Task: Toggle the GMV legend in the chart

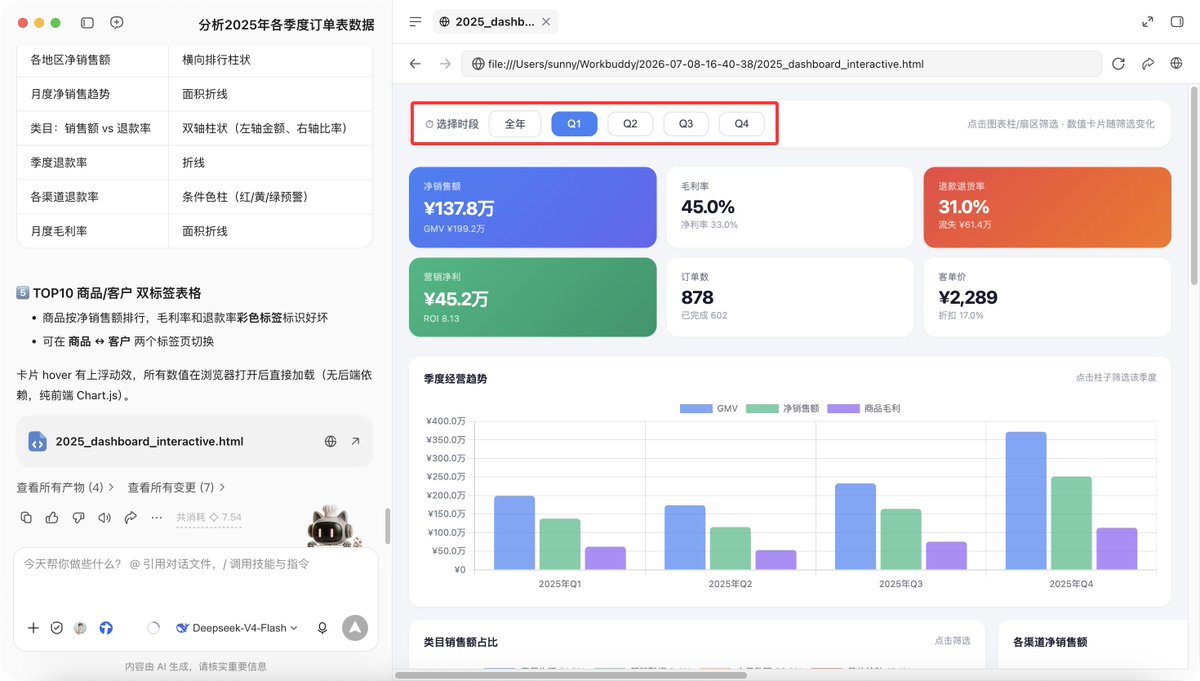Action: point(709,408)
